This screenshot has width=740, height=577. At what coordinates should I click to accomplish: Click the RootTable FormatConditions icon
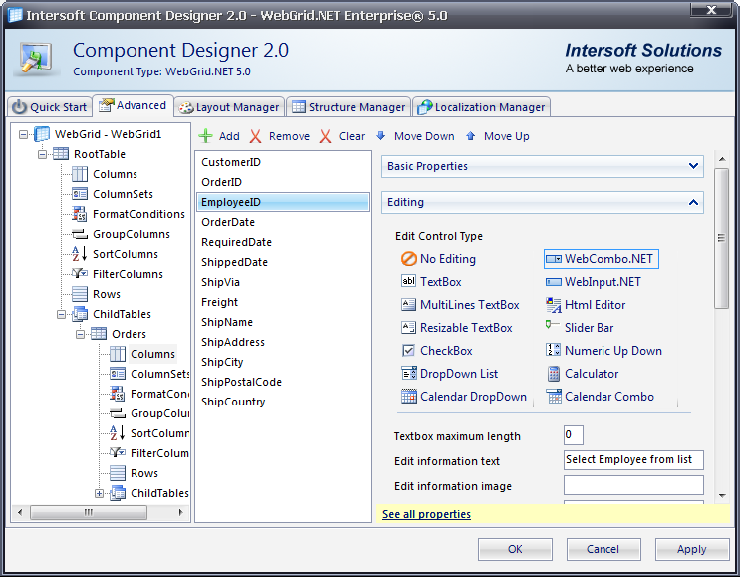click(x=80, y=214)
